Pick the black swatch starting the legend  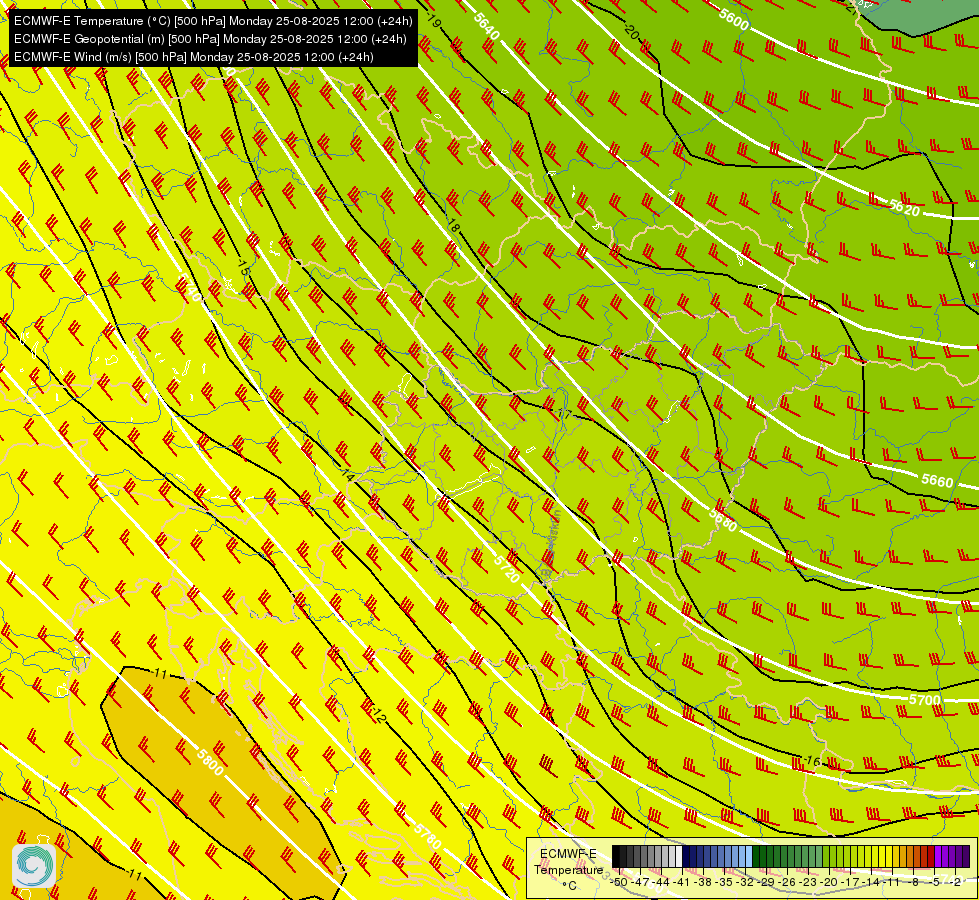pos(616,857)
